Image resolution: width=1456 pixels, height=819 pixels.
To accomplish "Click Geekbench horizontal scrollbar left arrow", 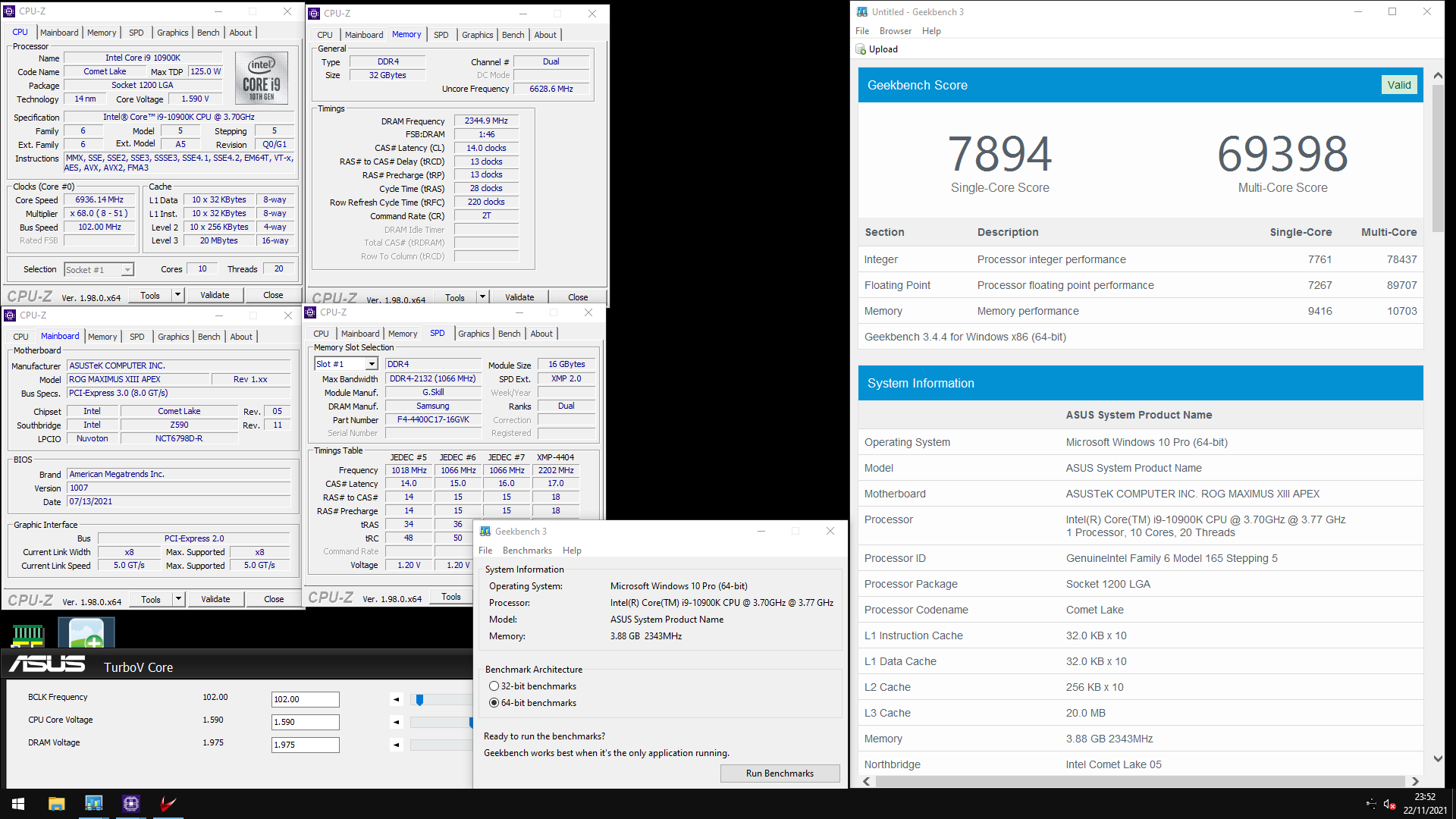I will tap(866, 781).
